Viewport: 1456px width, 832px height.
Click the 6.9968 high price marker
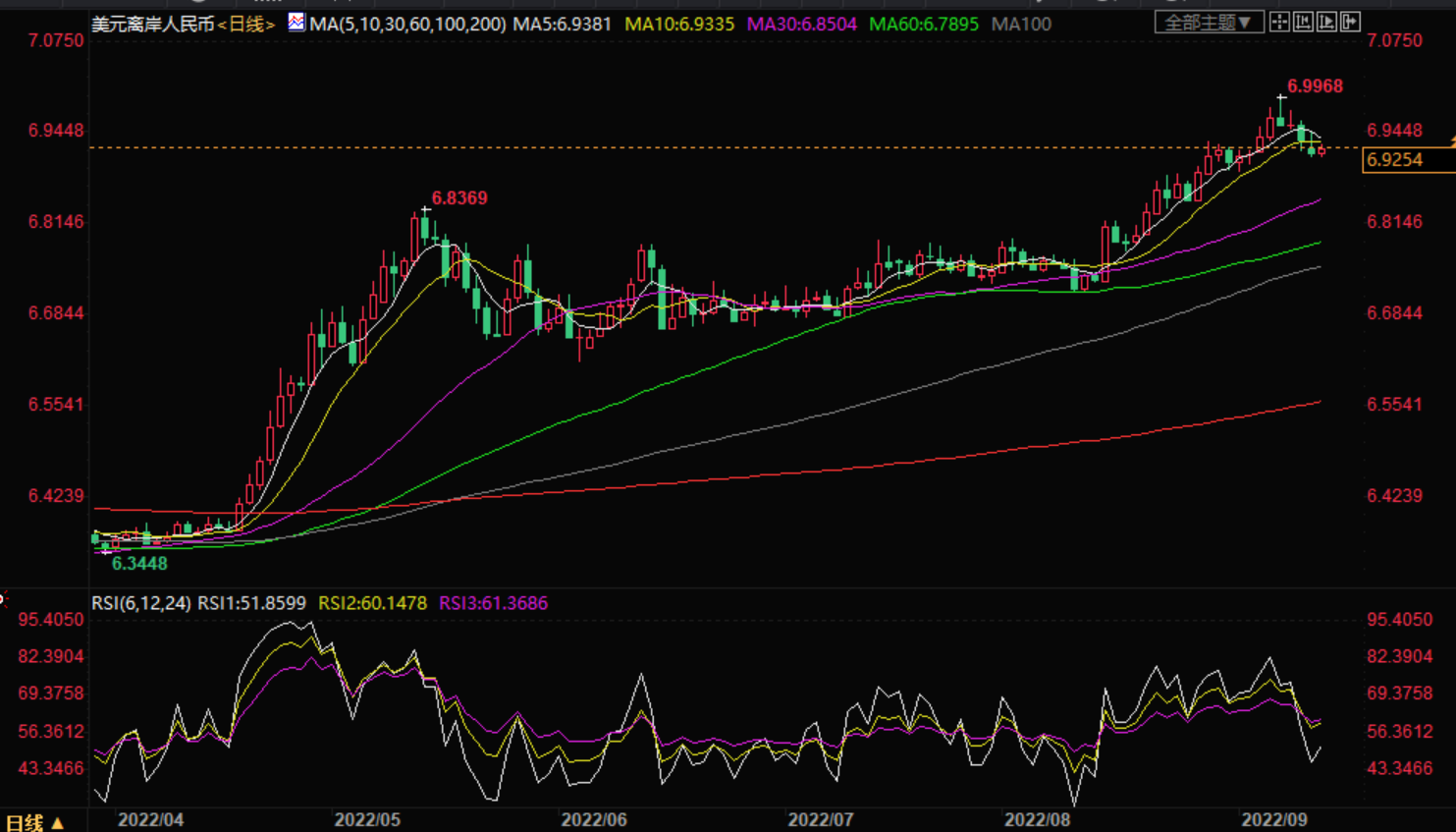(1315, 86)
